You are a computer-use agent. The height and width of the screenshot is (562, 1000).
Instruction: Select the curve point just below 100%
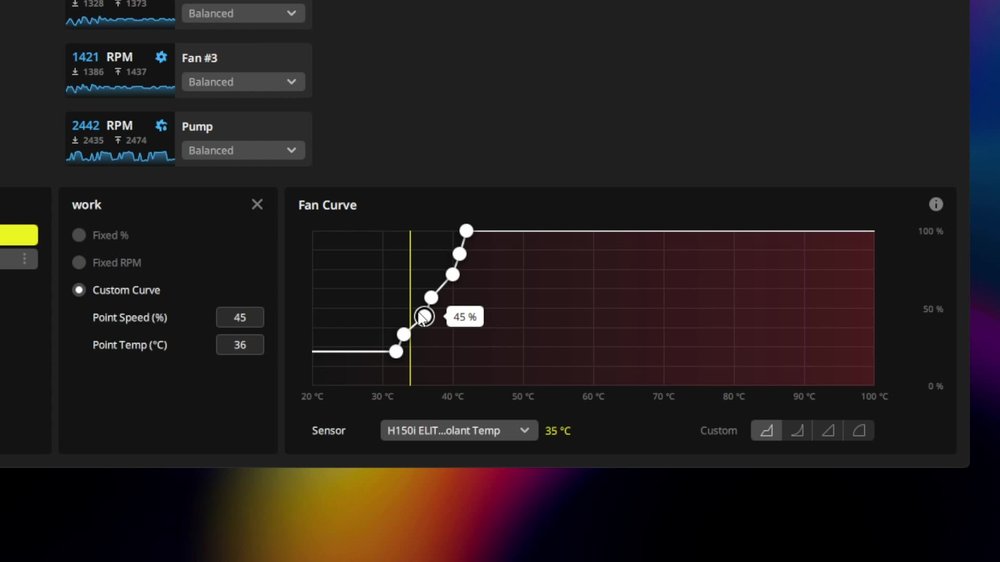459,254
